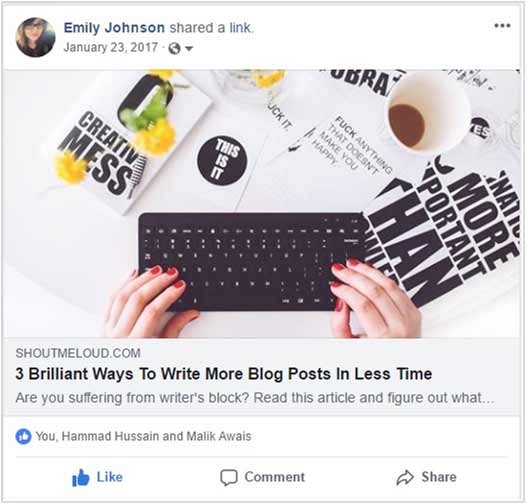Click the Share arrow icon
Image resolution: width=527 pixels, height=504 pixels.
point(405,477)
